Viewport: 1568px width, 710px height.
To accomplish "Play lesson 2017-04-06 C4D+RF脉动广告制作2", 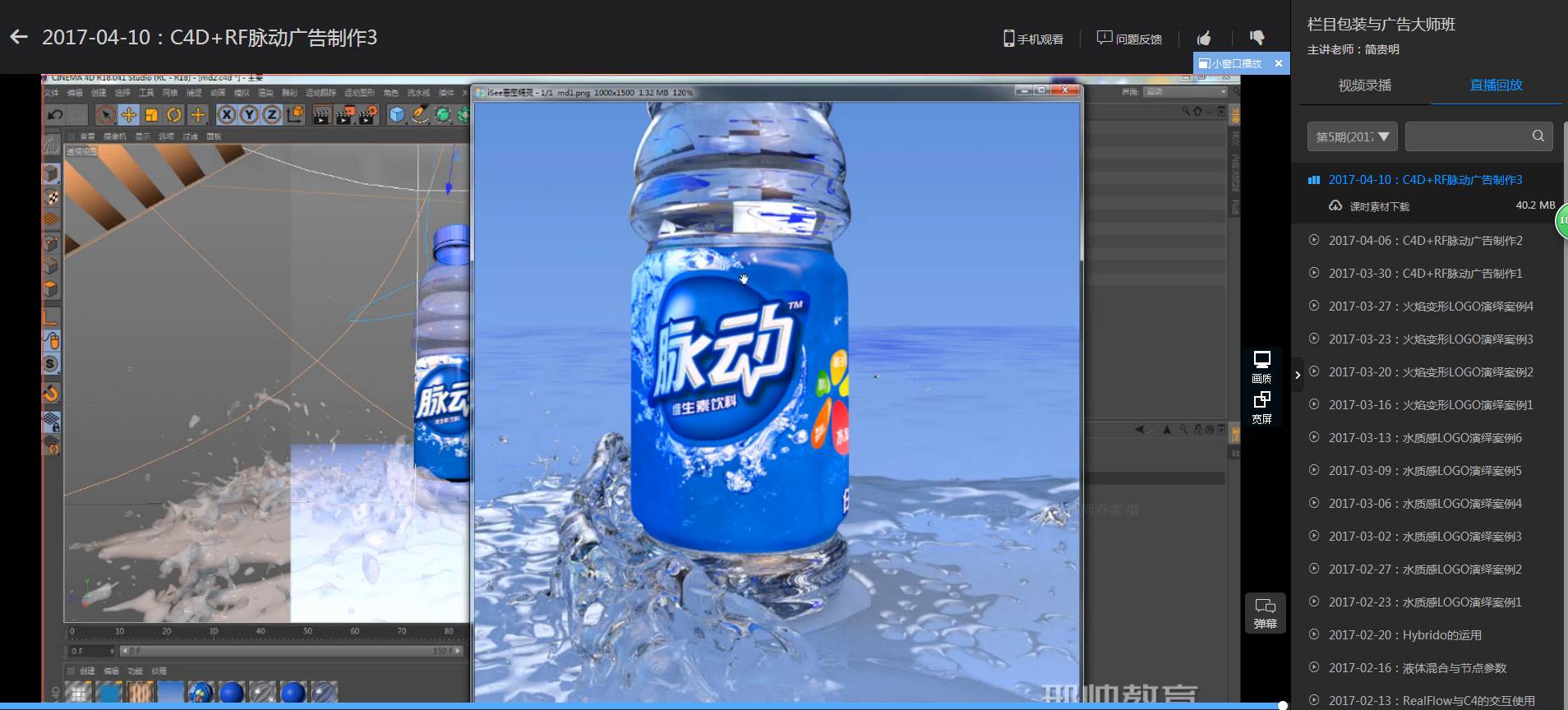I will (x=1425, y=241).
